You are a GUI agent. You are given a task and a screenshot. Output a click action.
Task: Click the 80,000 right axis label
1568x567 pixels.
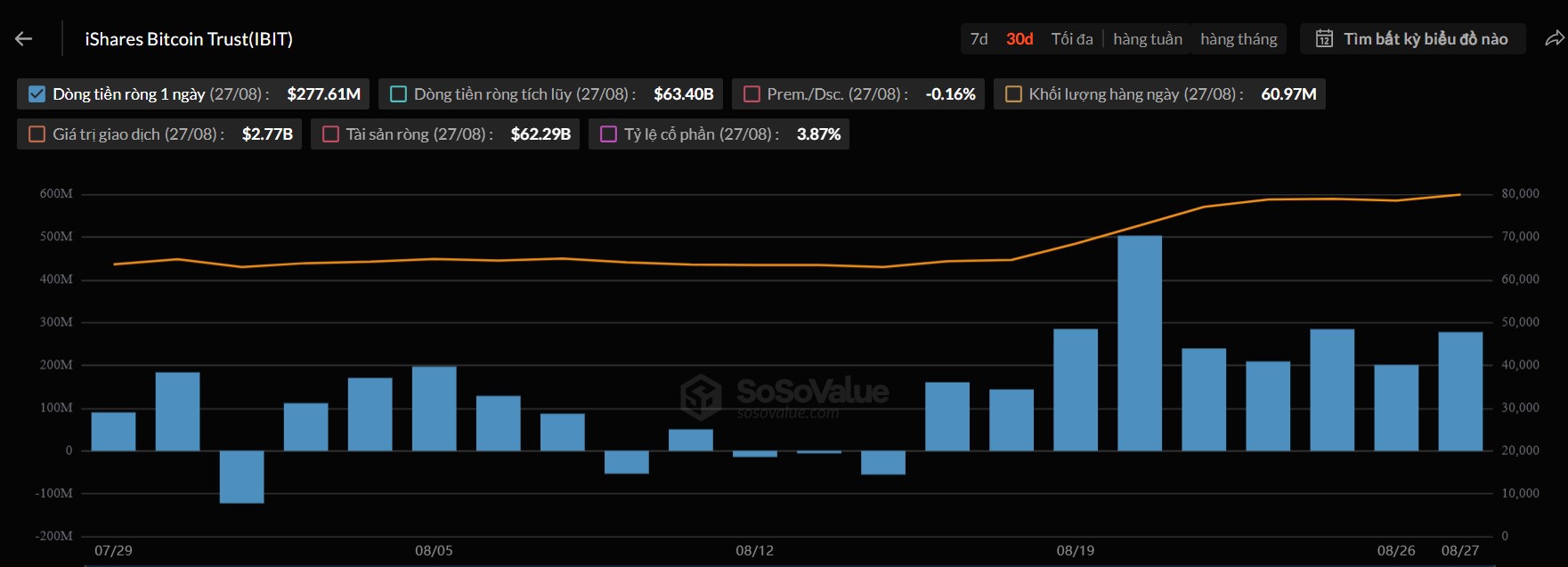[x=1520, y=193]
